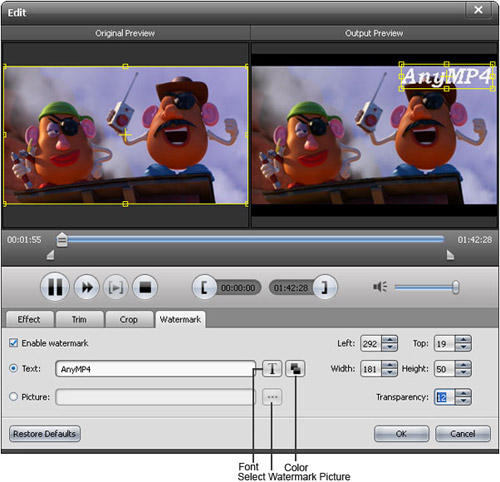This screenshot has height=482, width=500.
Task: Switch to the Effect tab
Action: pyautogui.click(x=29, y=319)
